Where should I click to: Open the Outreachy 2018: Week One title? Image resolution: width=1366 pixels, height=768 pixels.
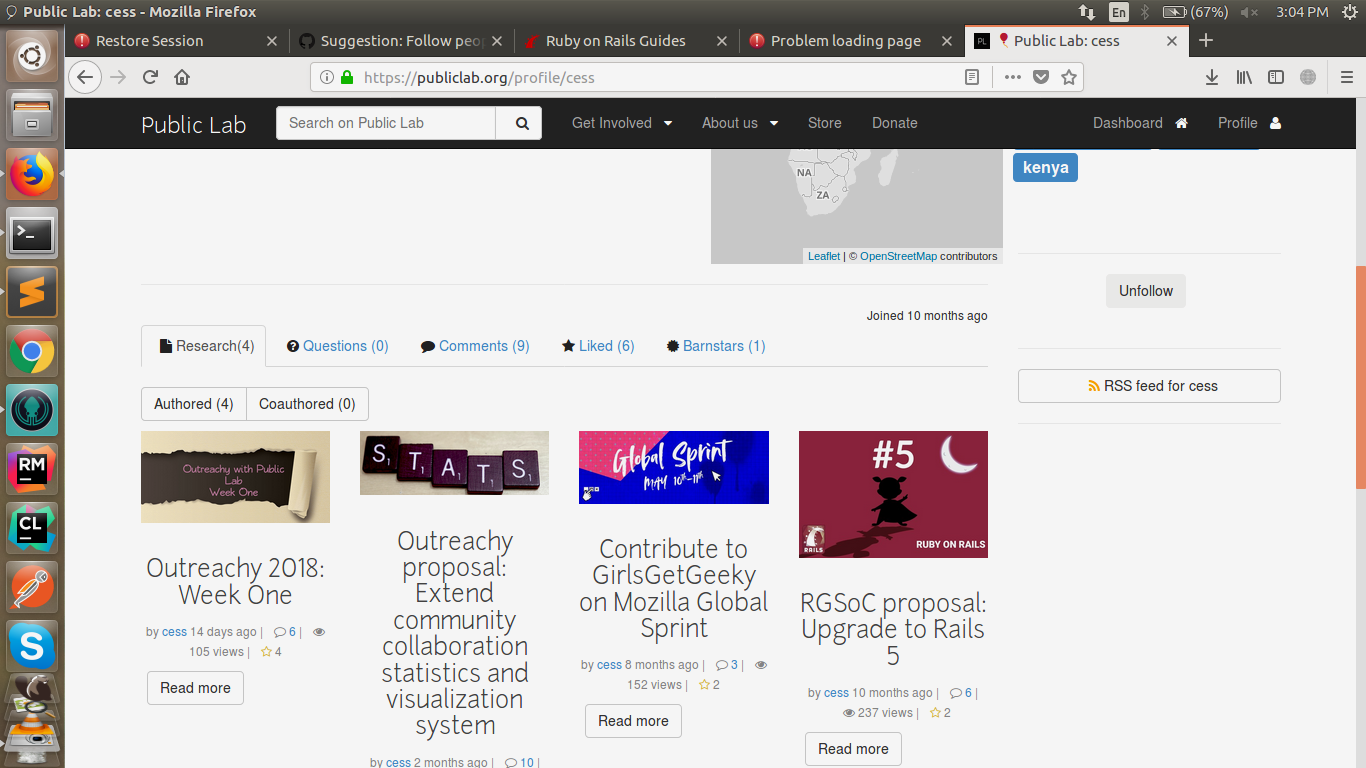(x=235, y=581)
